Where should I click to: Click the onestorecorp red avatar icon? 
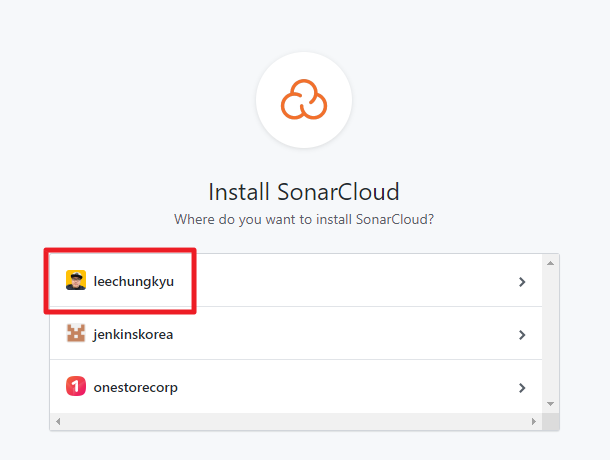(x=76, y=386)
